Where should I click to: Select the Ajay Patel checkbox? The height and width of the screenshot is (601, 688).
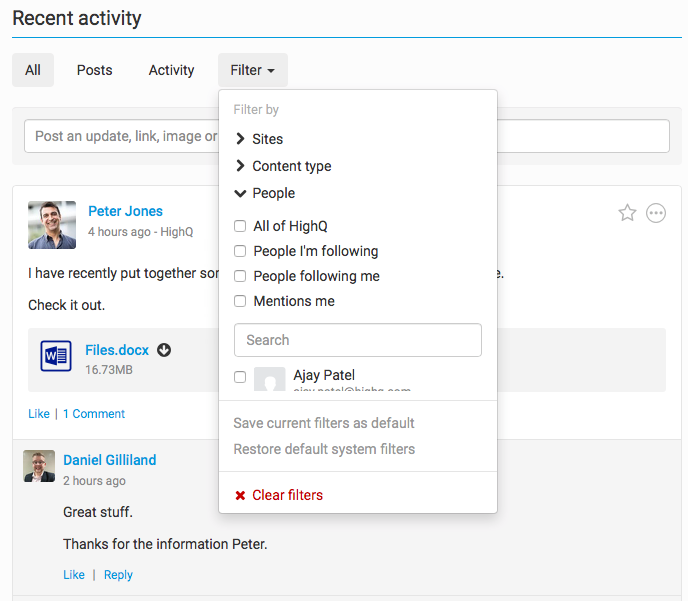240,377
